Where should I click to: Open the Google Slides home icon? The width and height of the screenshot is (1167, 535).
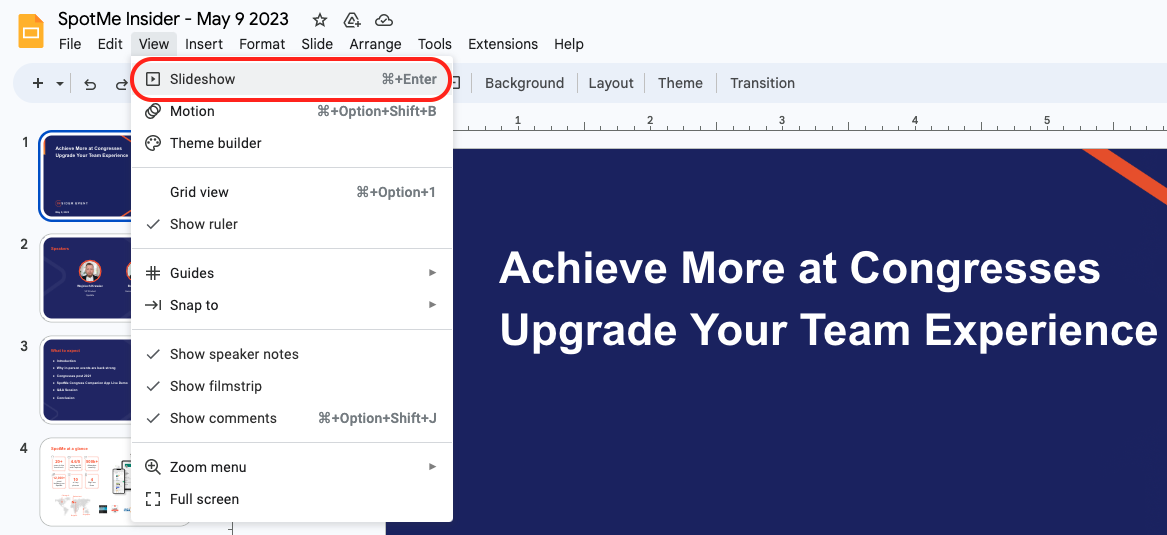pos(31,33)
